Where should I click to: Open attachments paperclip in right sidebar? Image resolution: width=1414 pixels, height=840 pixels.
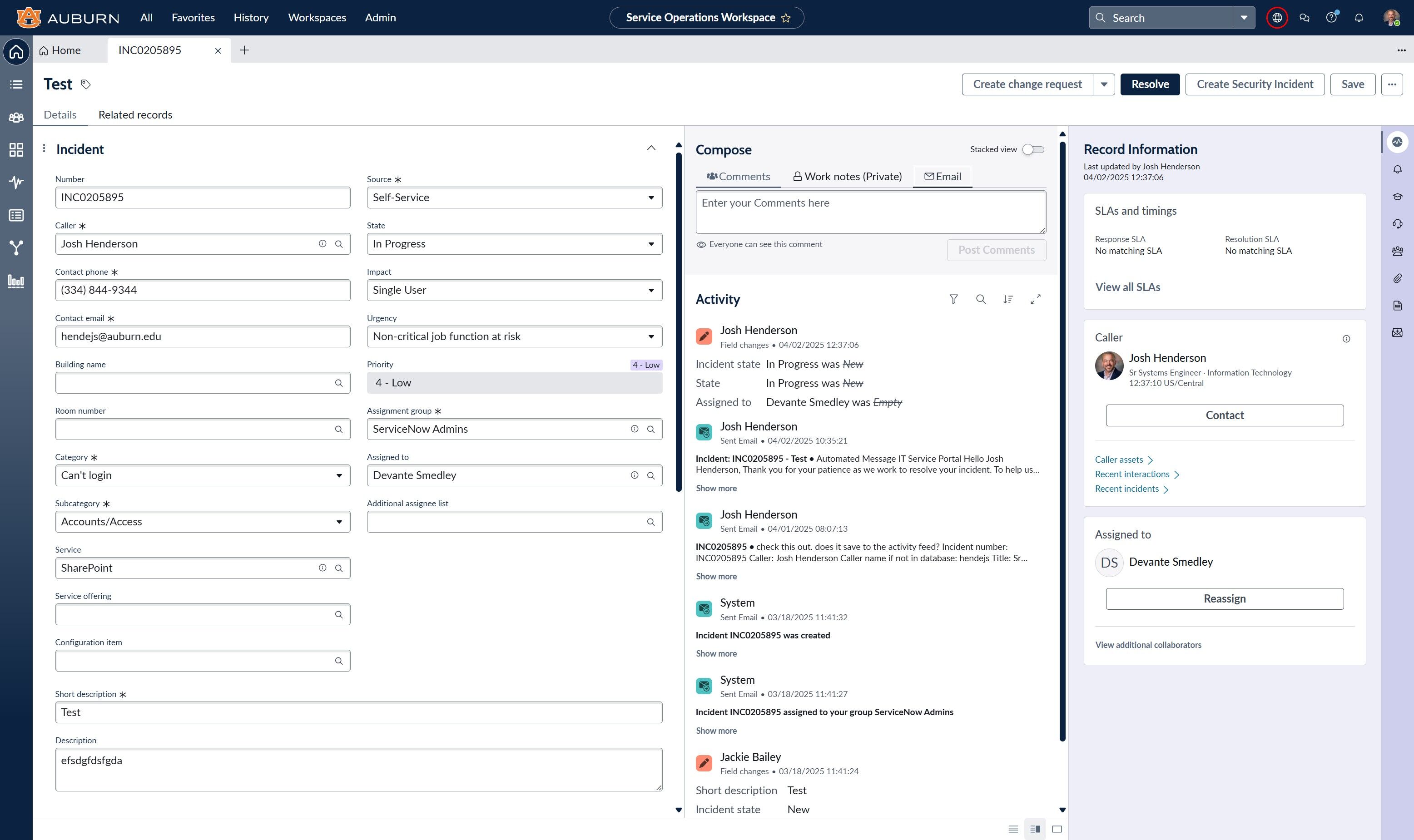[1397, 278]
